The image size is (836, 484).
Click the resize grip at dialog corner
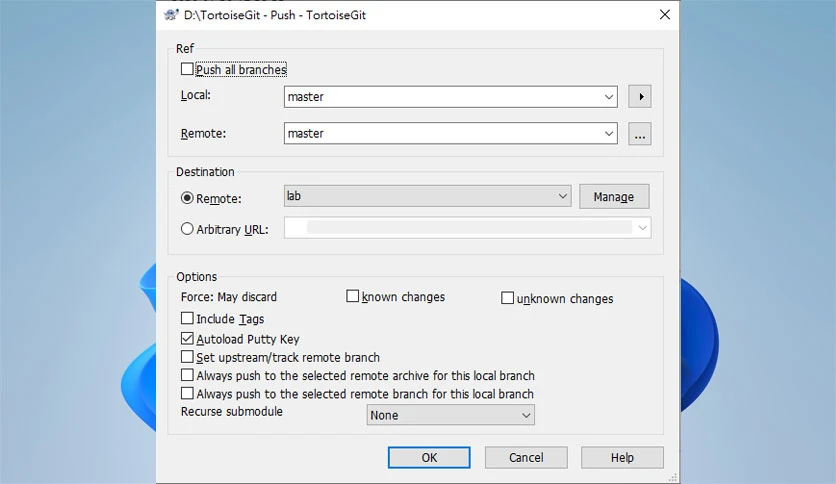(673, 477)
